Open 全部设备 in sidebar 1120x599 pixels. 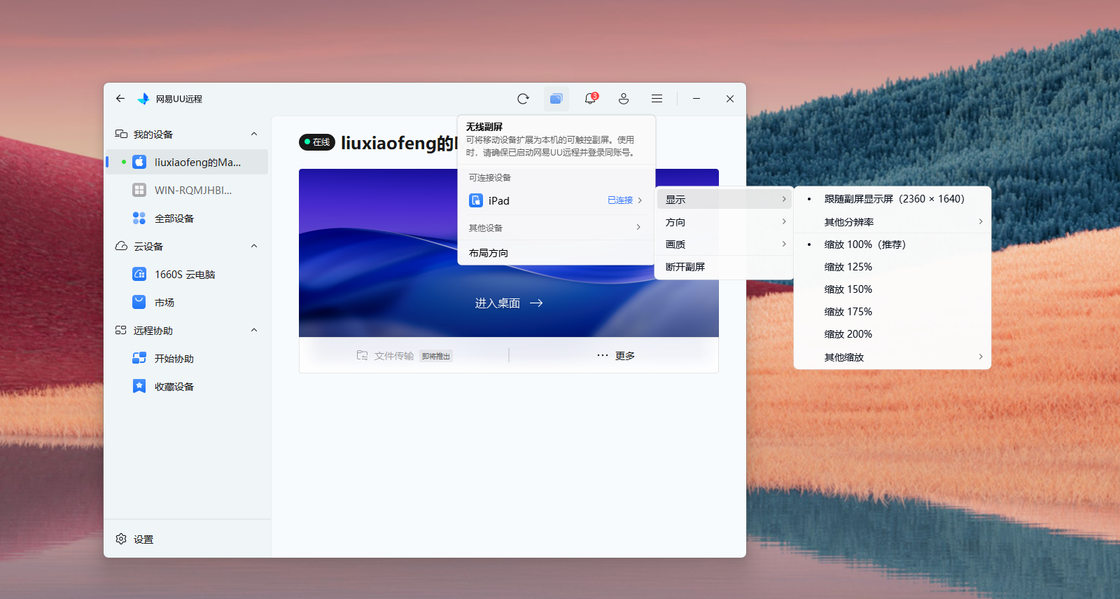point(187,218)
